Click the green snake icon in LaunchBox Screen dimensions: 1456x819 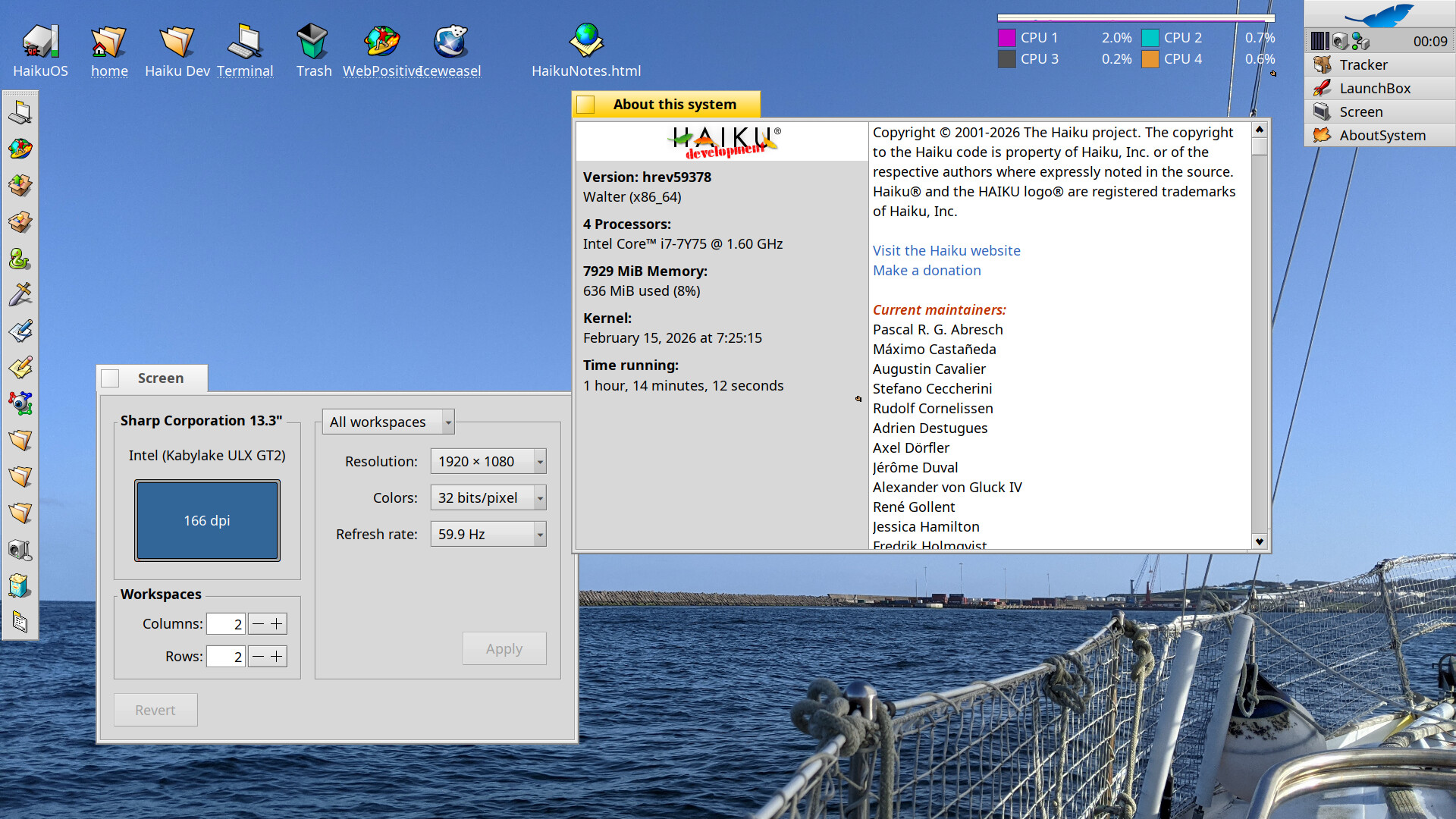click(x=20, y=259)
